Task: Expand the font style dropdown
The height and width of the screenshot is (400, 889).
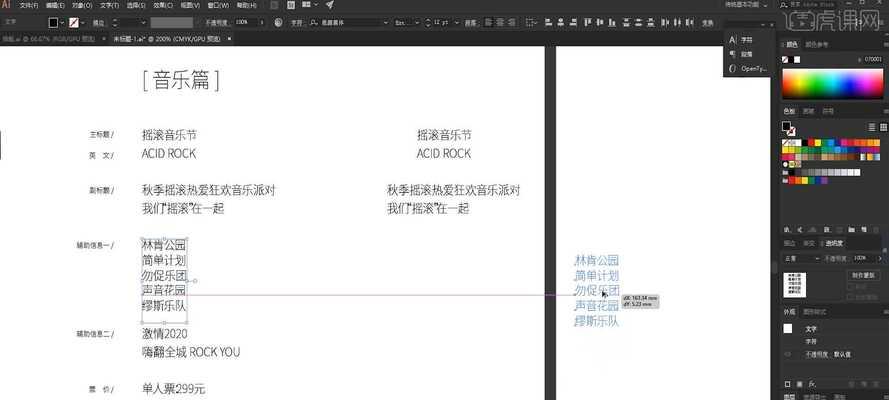Action: pyautogui.click(x=417, y=23)
